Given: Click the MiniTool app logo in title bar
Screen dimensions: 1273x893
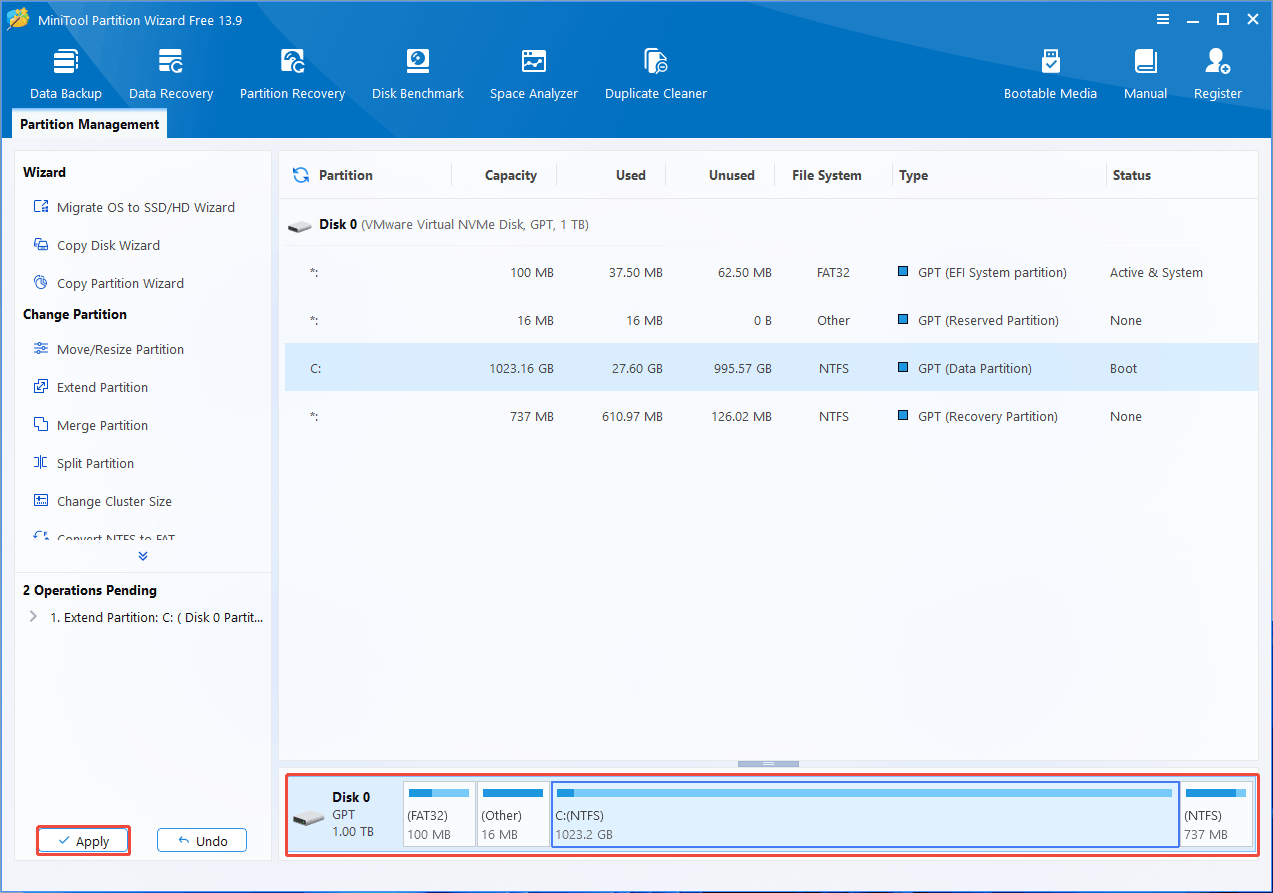Looking at the screenshot, I should coord(19,19).
